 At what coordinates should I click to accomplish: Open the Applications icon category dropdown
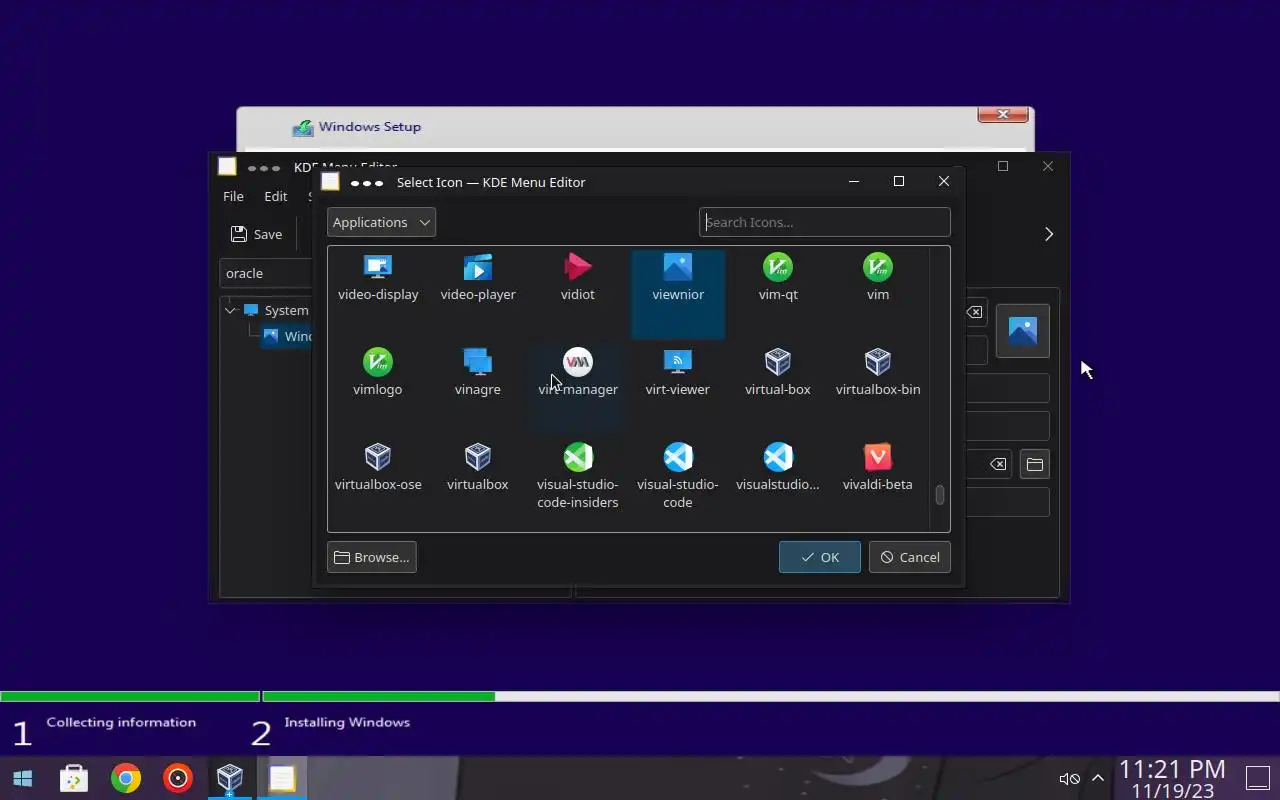coord(381,222)
